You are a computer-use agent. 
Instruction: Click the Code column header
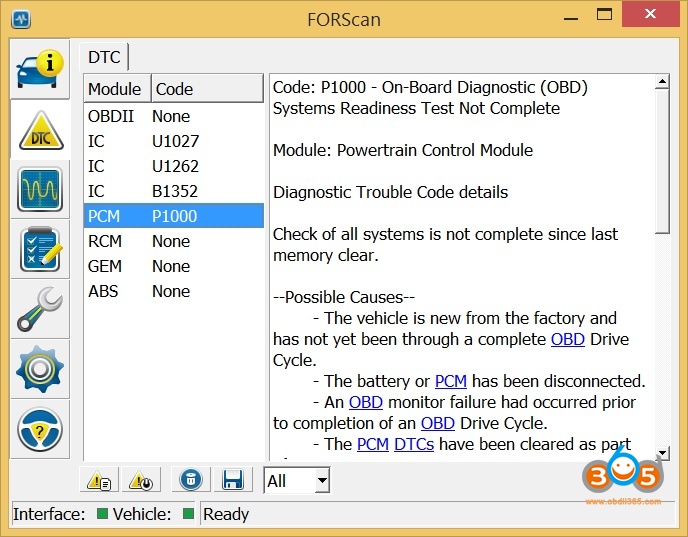coord(207,89)
